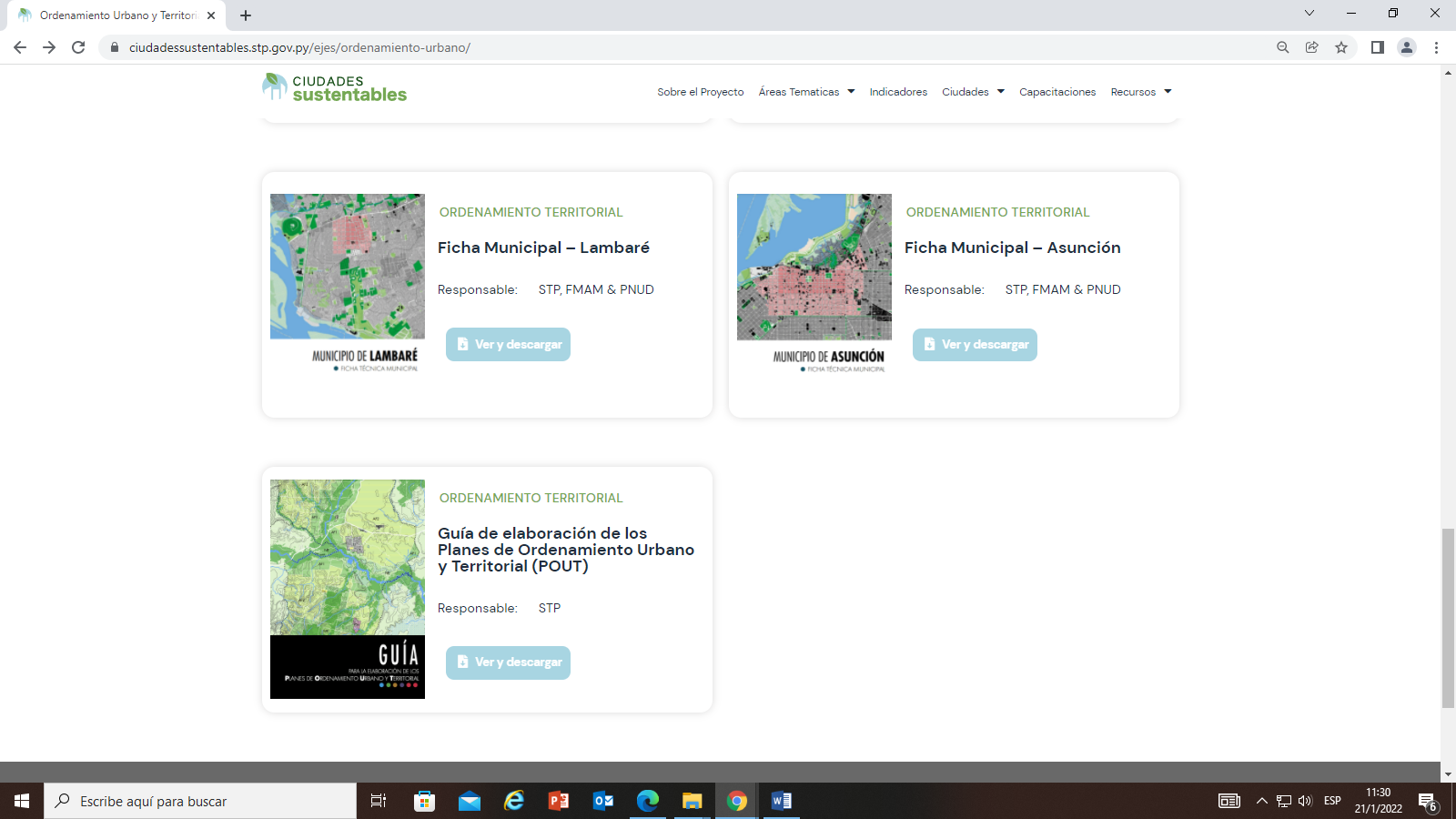Open Word from the taskbar

pos(782,801)
